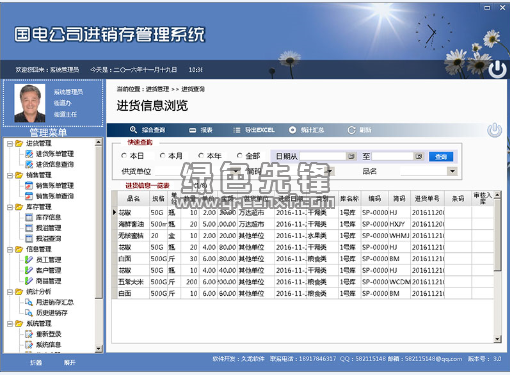Click the table scrollbar down arrow

(x=497, y=339)
